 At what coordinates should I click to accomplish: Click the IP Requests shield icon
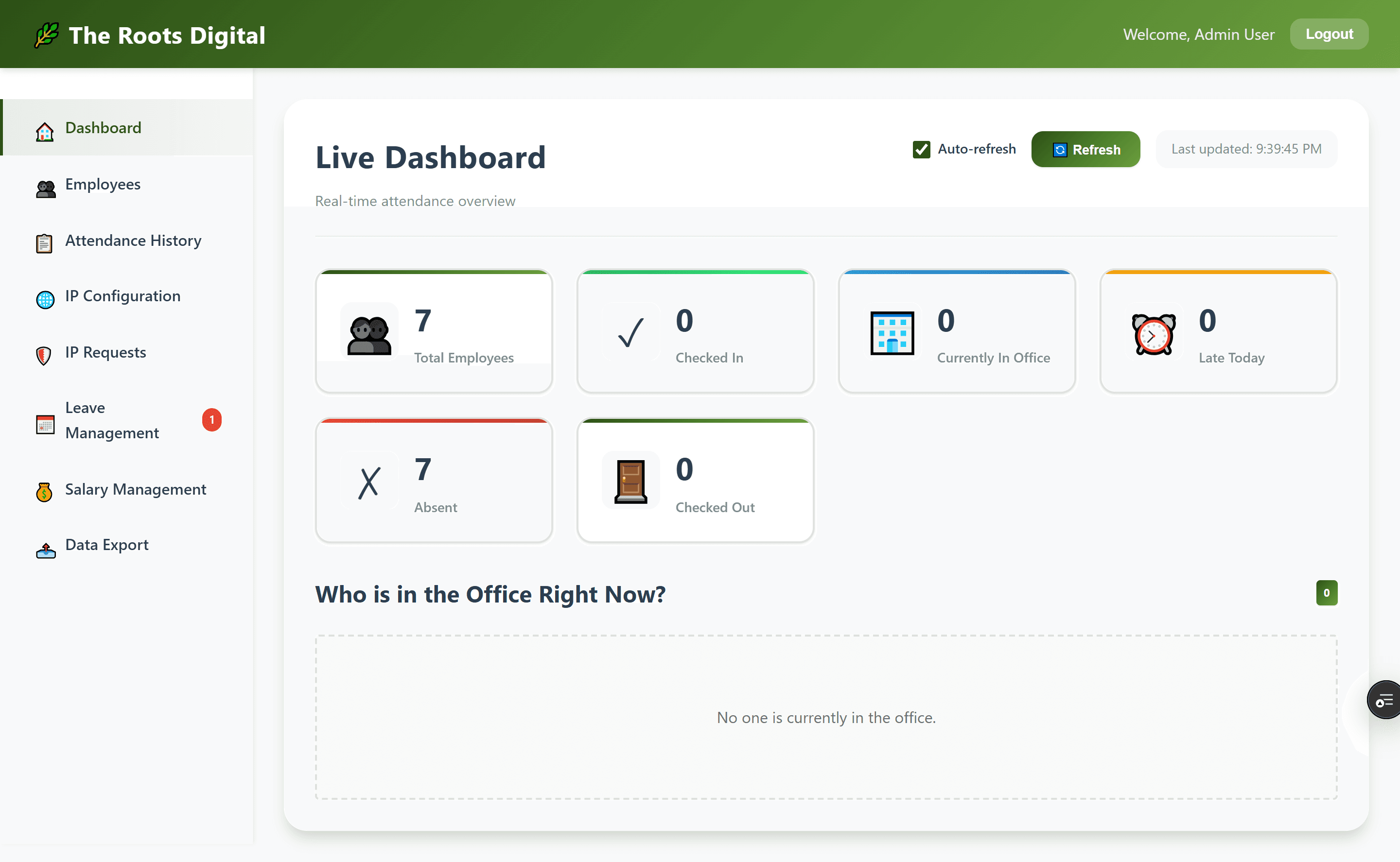[x=44, y=356]
